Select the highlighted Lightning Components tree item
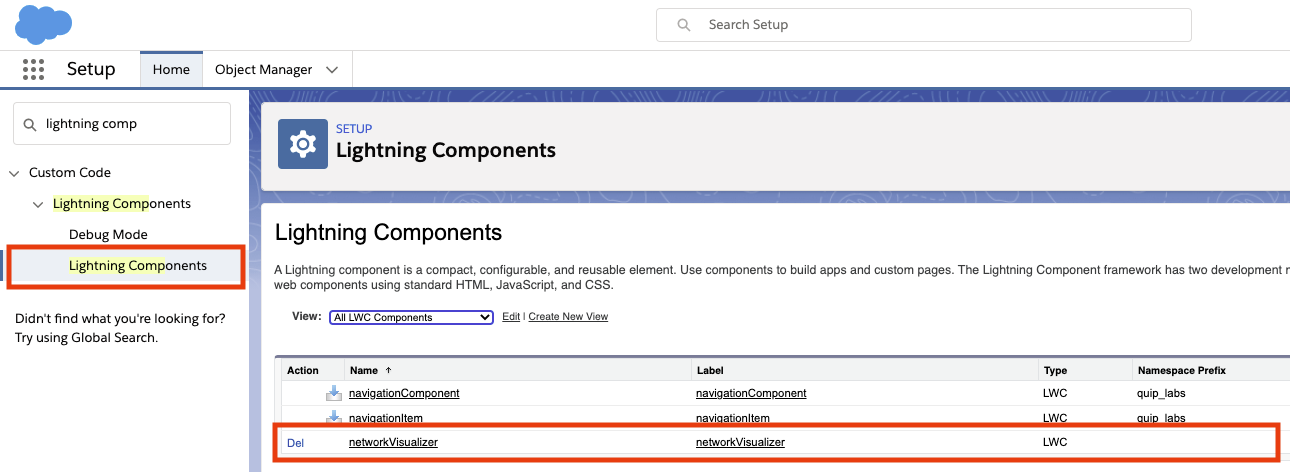This screenshot has width=1290, height=472. 138,265
